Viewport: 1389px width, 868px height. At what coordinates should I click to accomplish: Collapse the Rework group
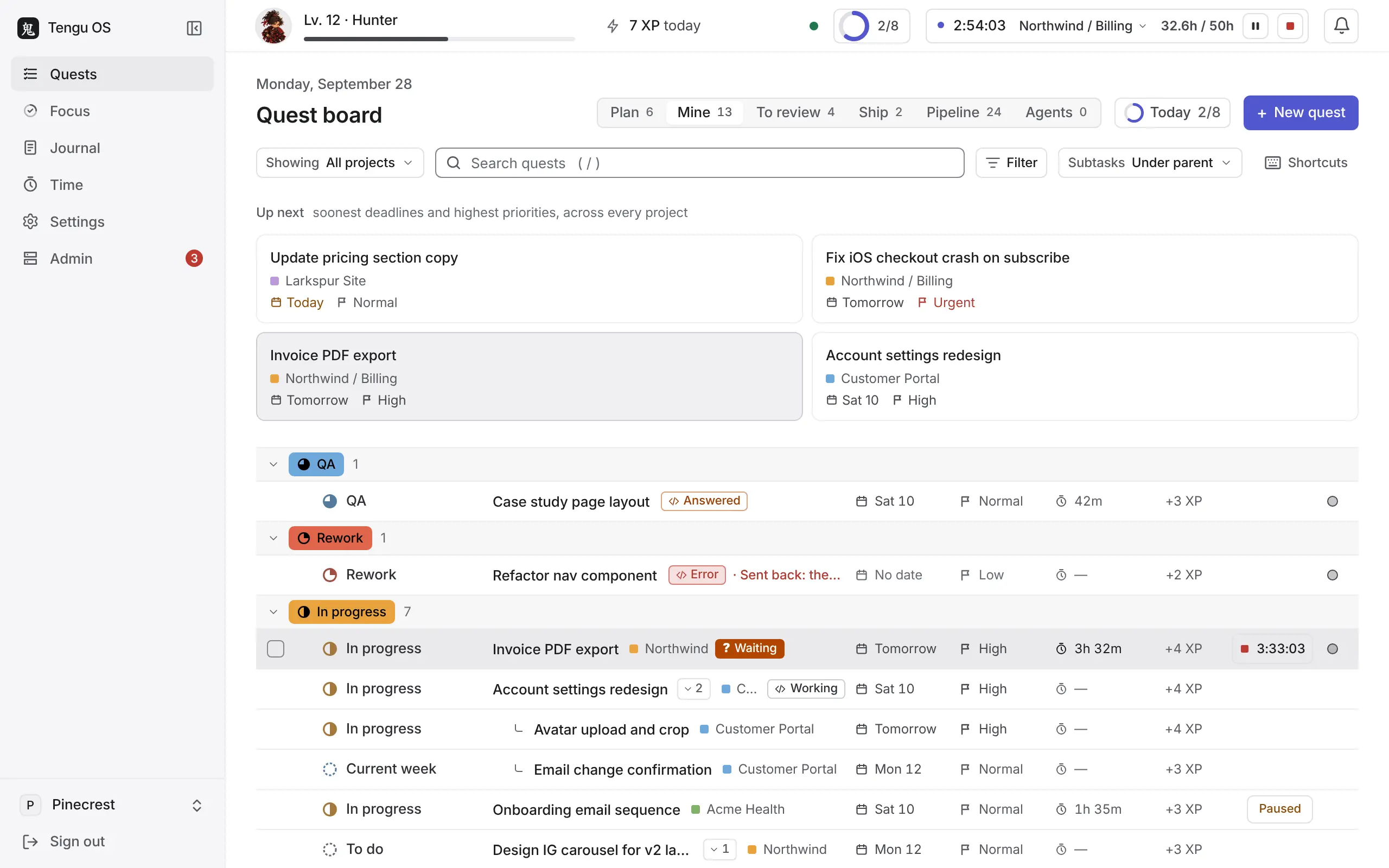point(273,538)
